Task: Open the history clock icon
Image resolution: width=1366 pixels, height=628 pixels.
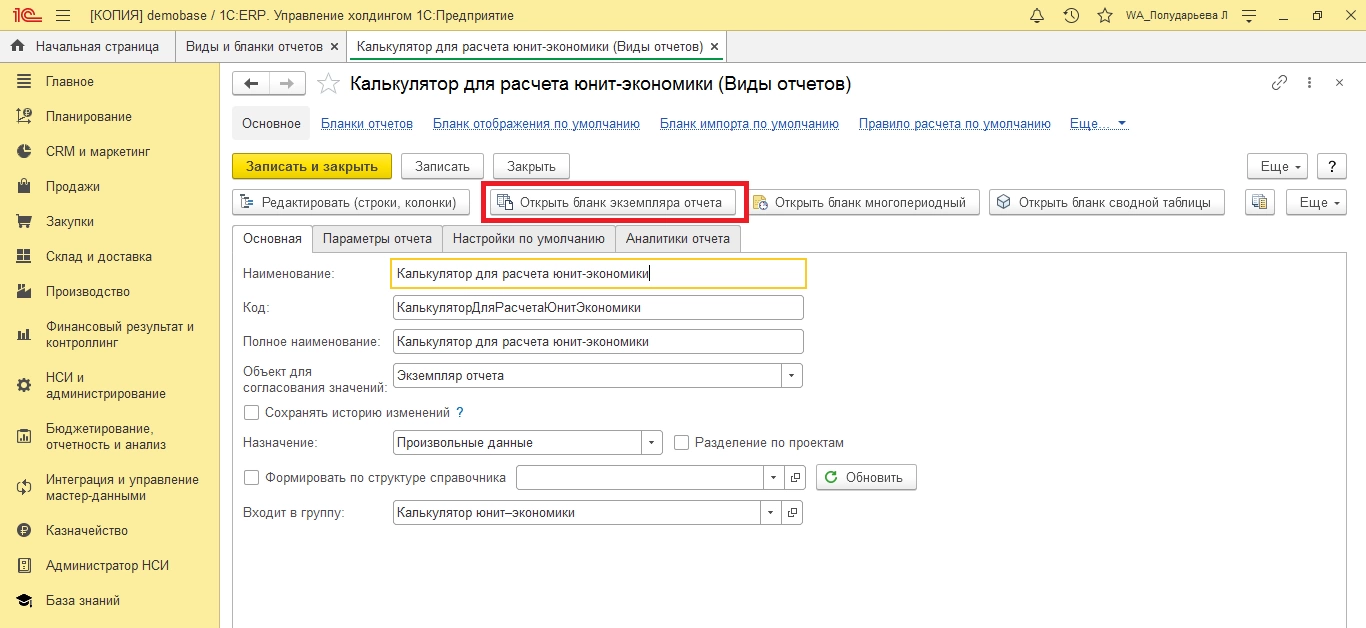Action: click(1071, 16)
